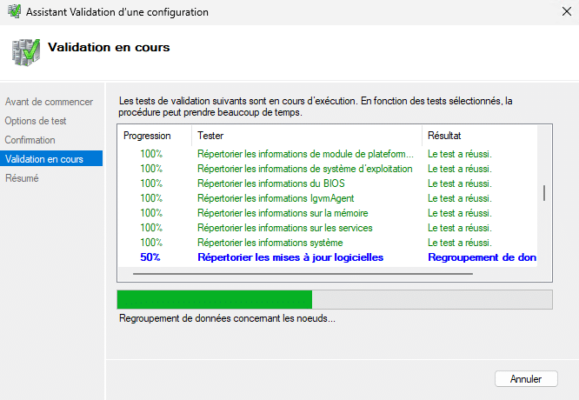Click the wizard icon in title bar
This screenshot has height=400, width=579.
(14, 11)
